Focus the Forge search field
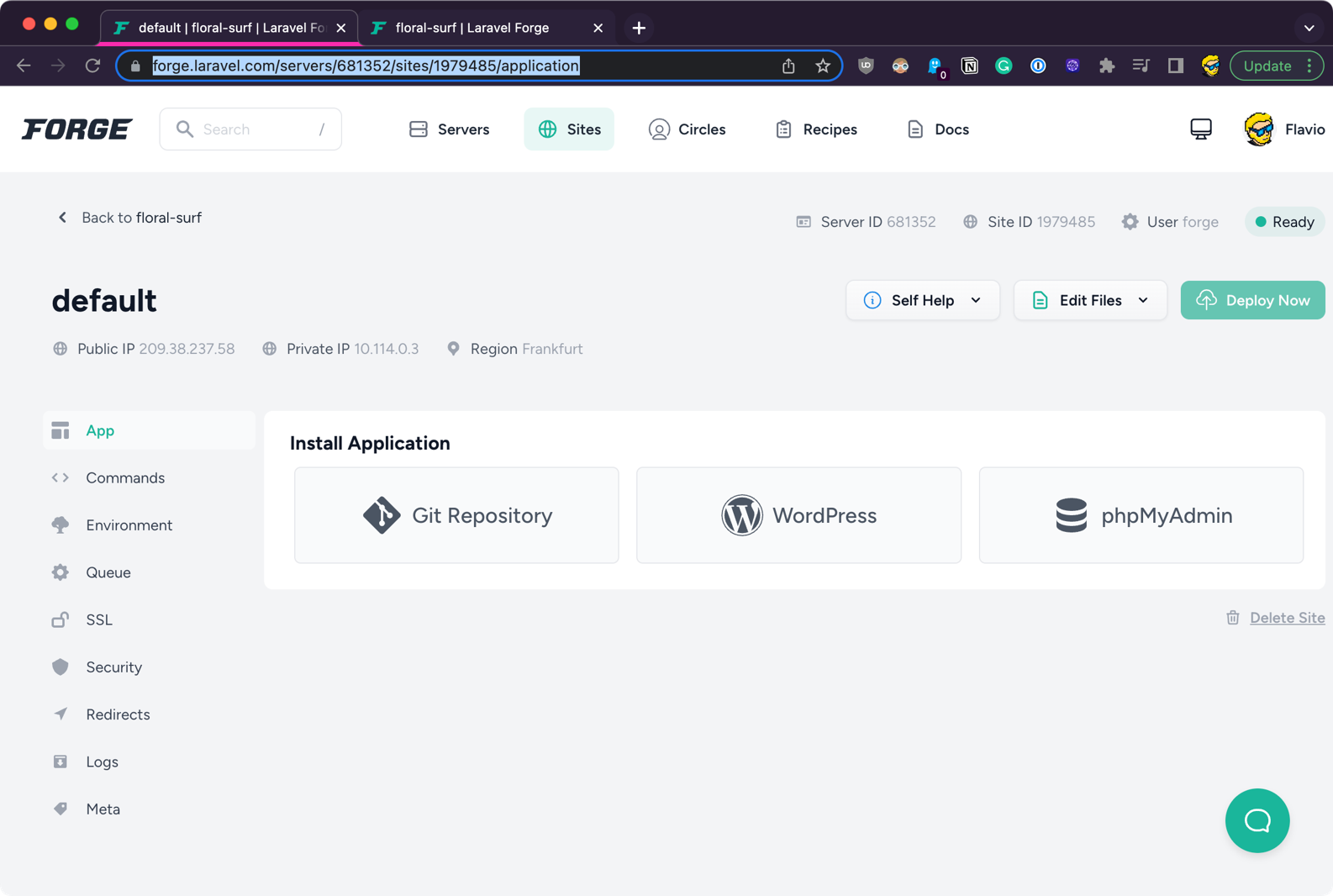Screen dimensions: 1333x896 (250, 129)
